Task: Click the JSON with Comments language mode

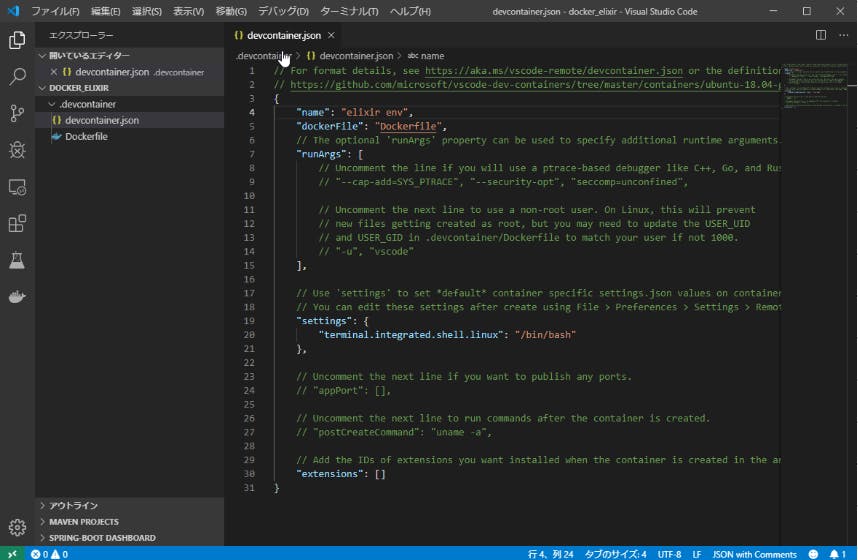Action: [753, 553]
